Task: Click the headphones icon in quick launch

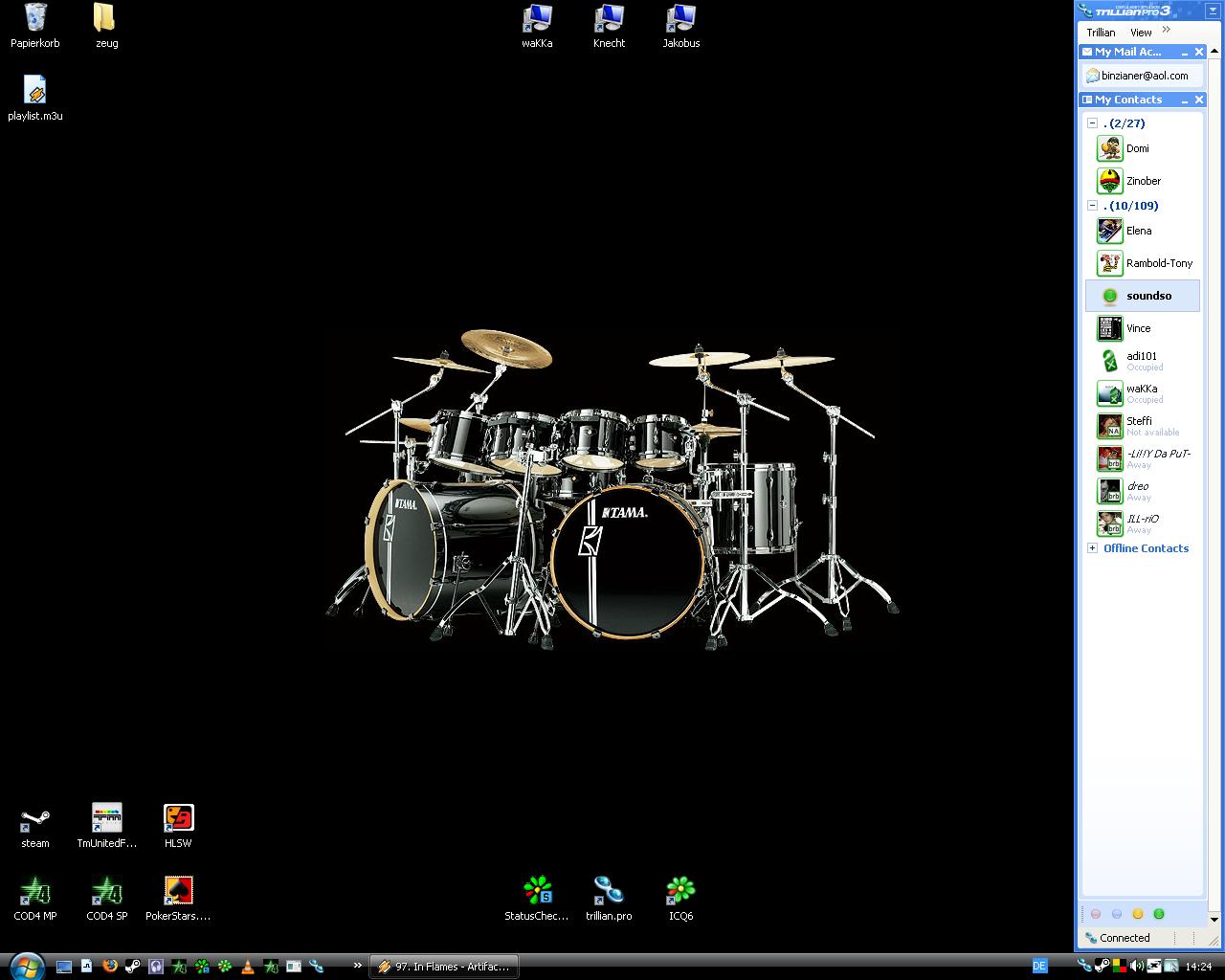Action: [x=156, y=967]
